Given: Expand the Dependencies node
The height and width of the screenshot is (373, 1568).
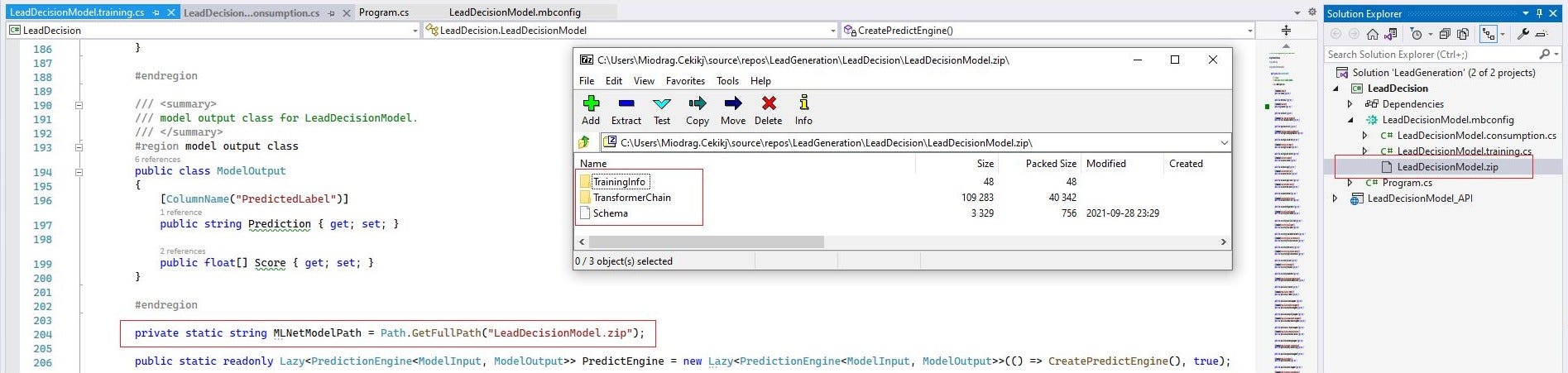Looking at the screenshot, I should tap(1350, 104).
